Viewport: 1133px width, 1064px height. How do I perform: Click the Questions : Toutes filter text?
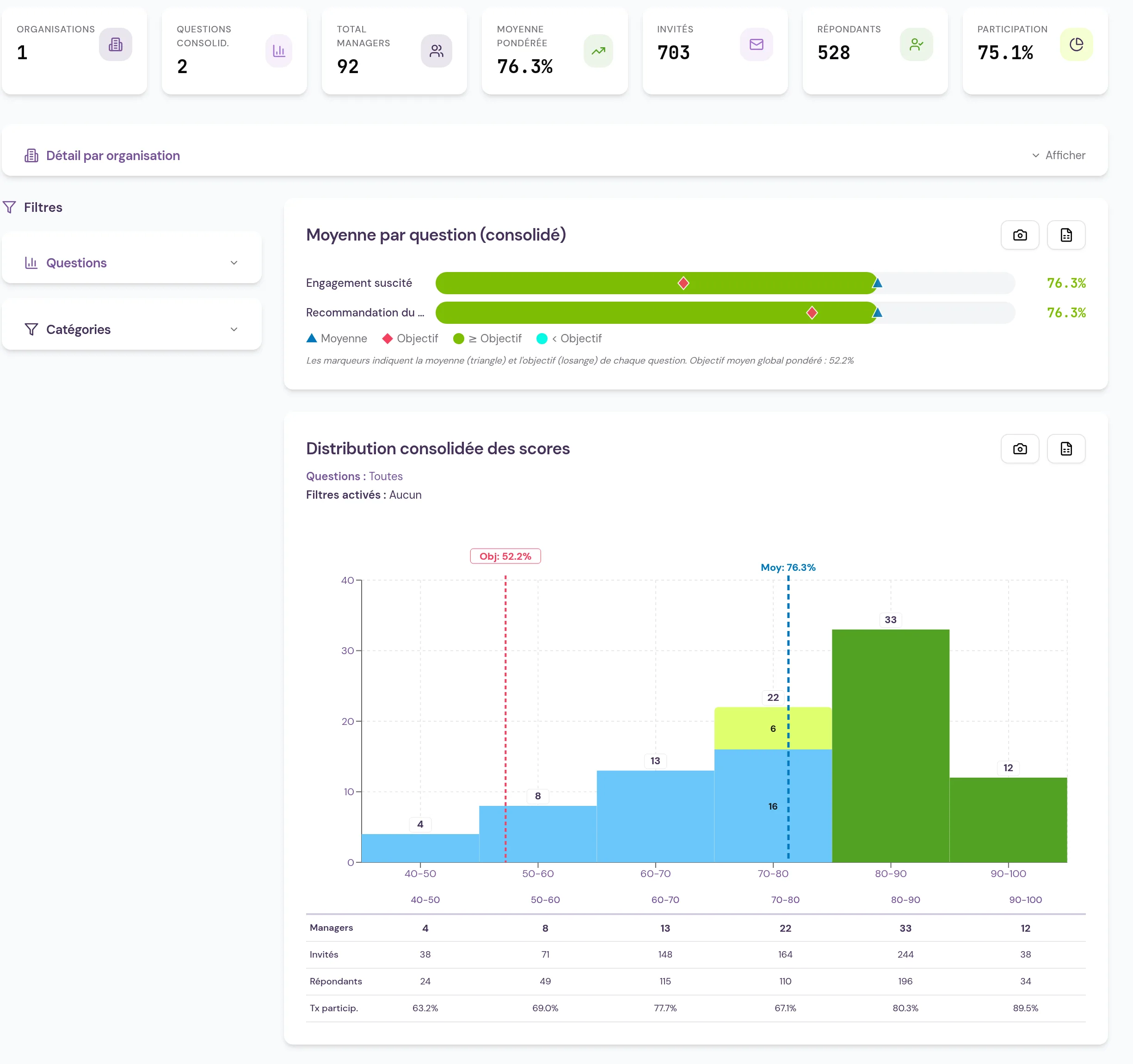point(355,476)
